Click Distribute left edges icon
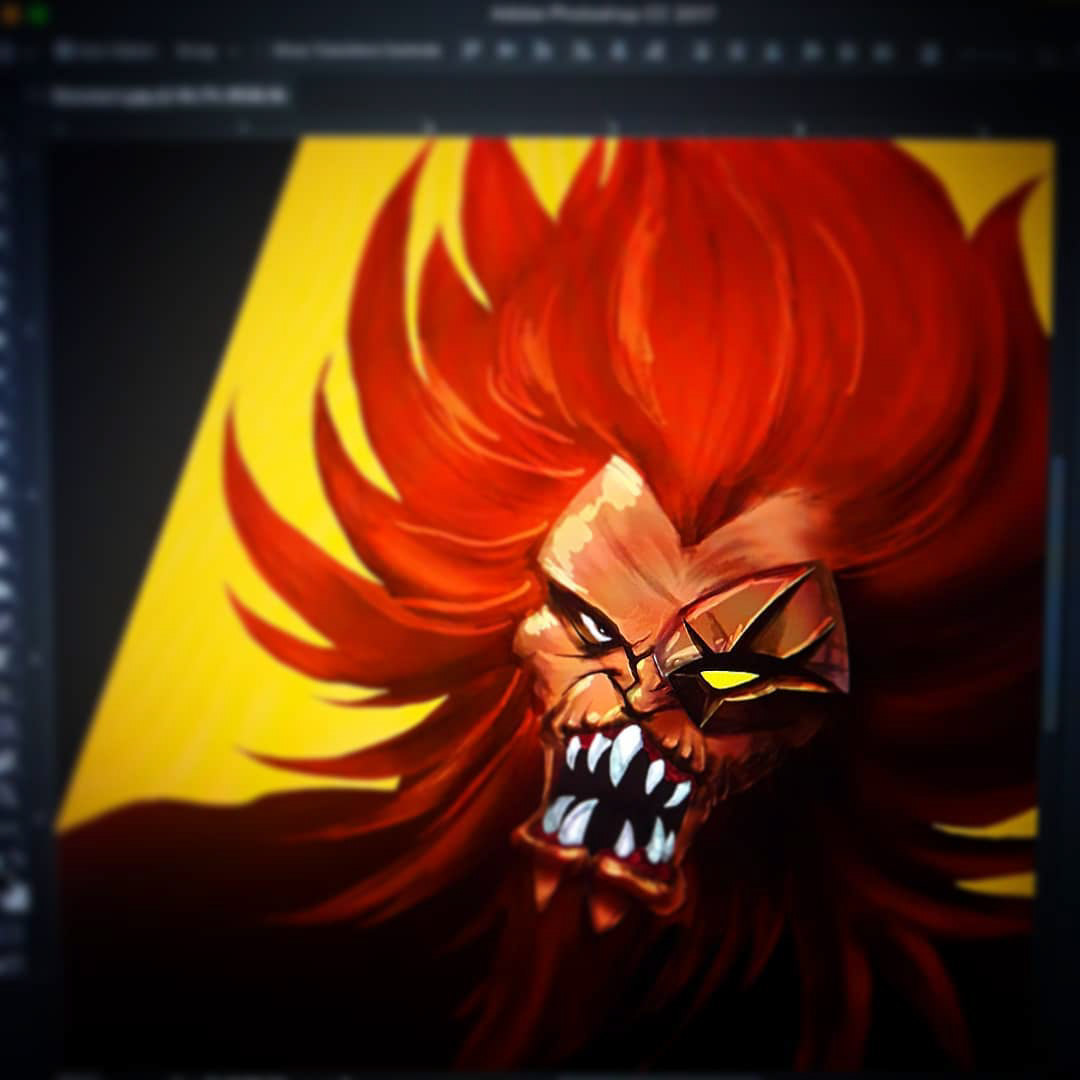Image resolution: width=1080 pixels, height=1080 pixels. pos(811,52)
